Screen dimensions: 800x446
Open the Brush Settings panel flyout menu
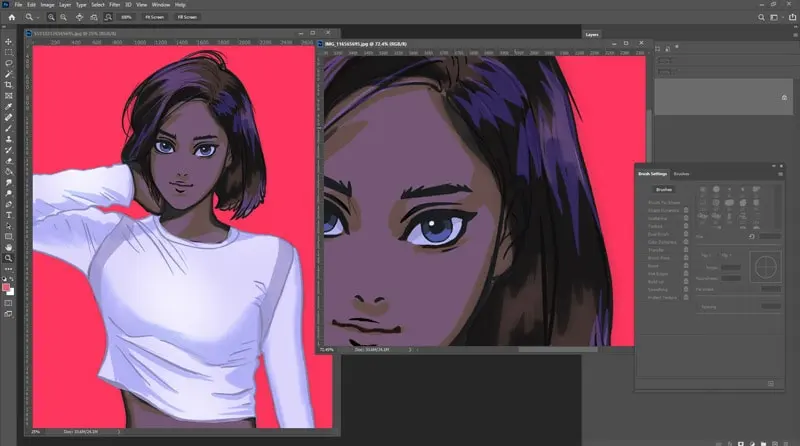780,174
